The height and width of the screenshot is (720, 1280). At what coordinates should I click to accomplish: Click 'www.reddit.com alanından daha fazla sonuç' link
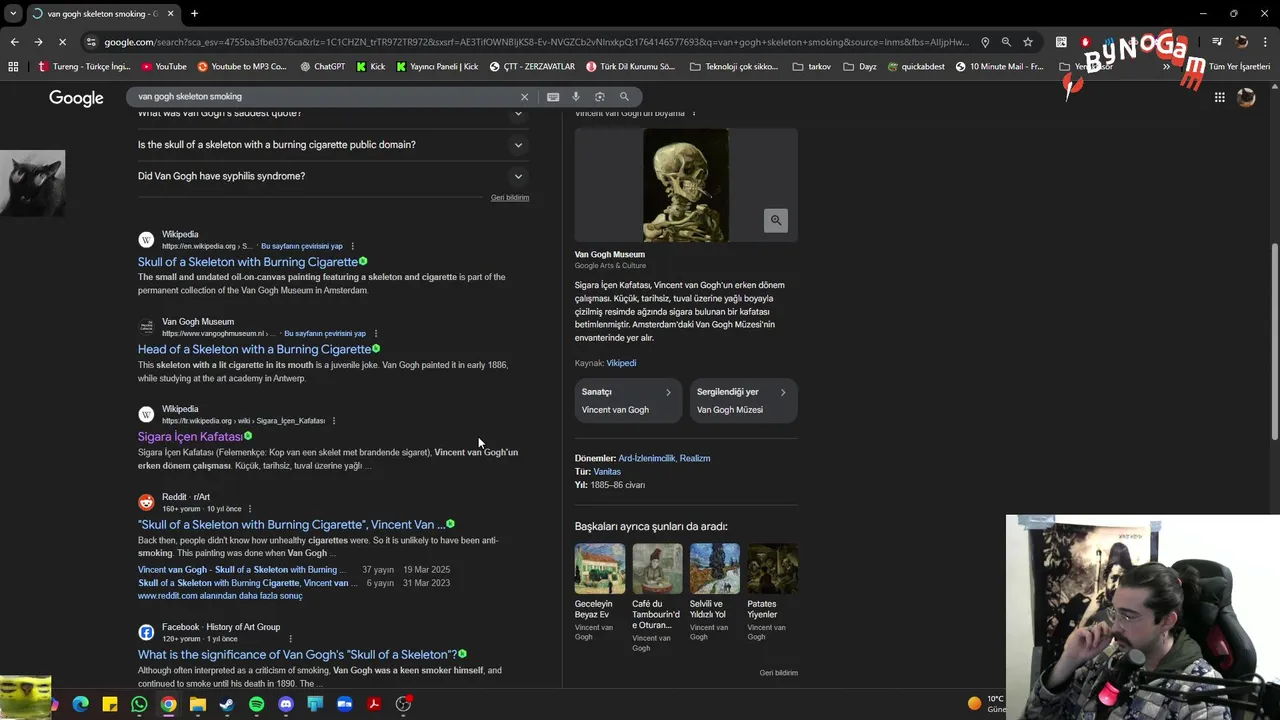220,596
